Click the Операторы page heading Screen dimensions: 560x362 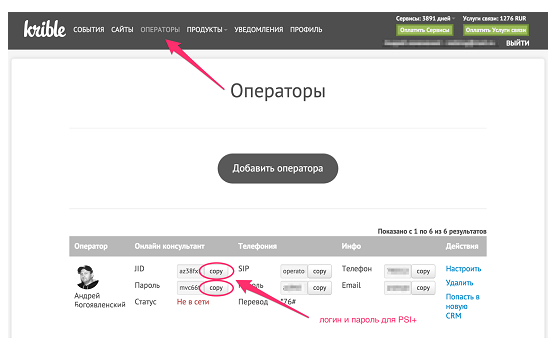click(278, 91)
